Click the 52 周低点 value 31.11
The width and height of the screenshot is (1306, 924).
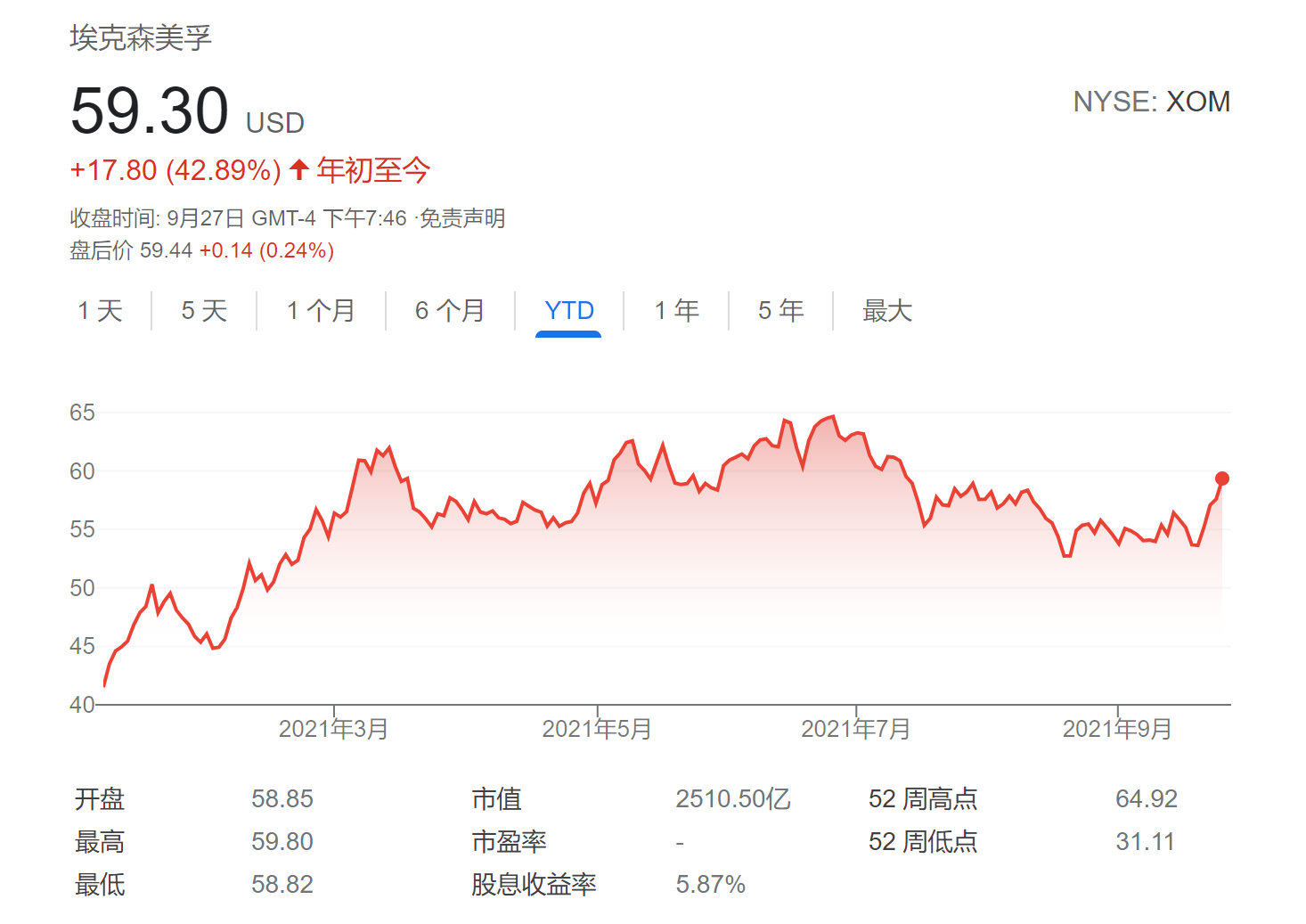click(x=1145, y=841)
